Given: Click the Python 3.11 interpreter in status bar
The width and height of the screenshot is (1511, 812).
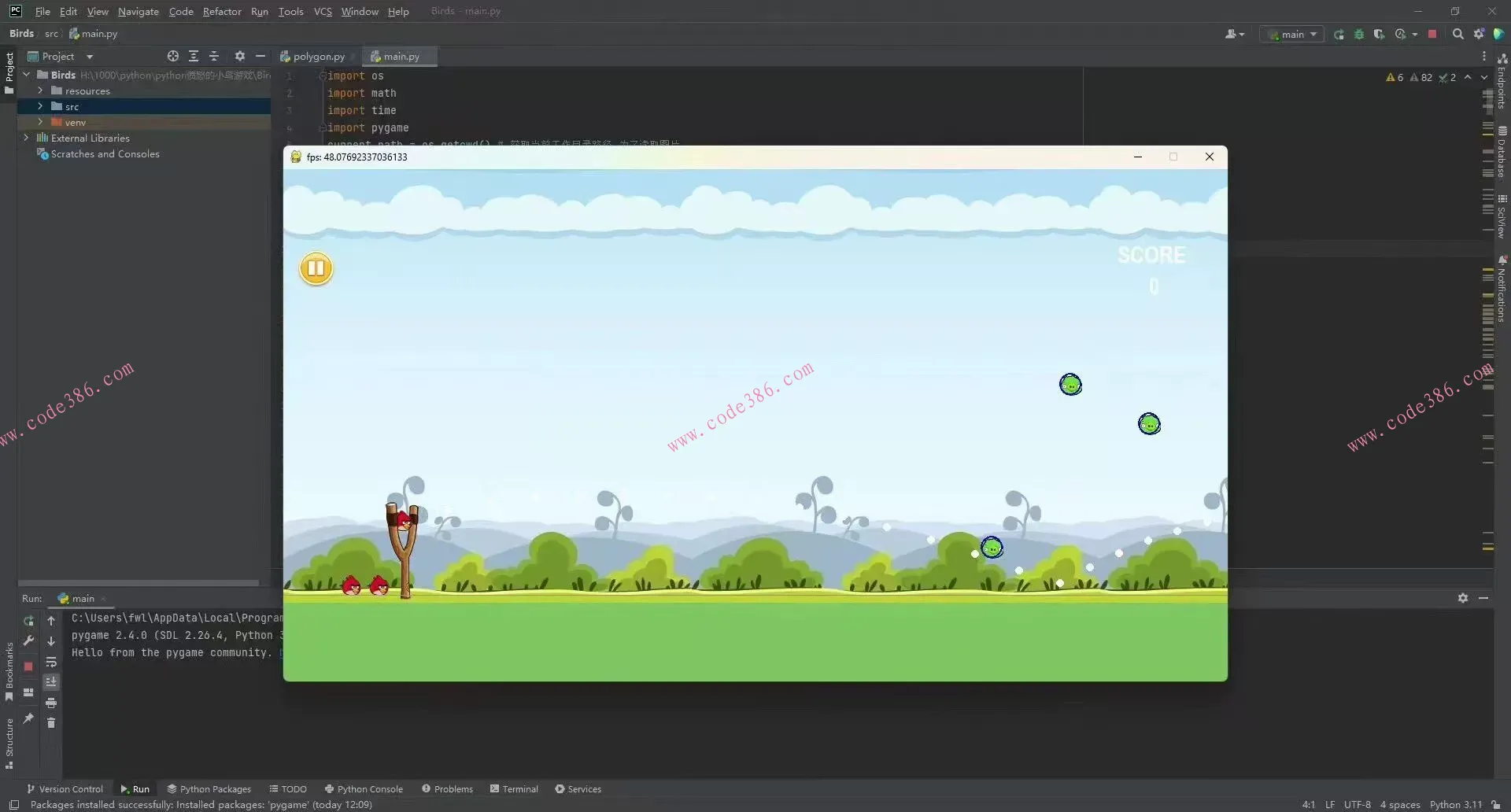Looking at the screenshot, I should [1455, 805].
